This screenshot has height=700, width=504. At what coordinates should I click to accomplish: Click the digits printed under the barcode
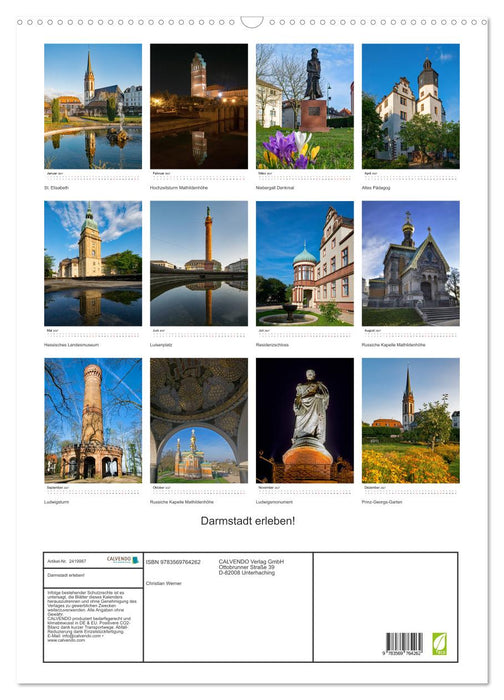[x=401, y=654]
